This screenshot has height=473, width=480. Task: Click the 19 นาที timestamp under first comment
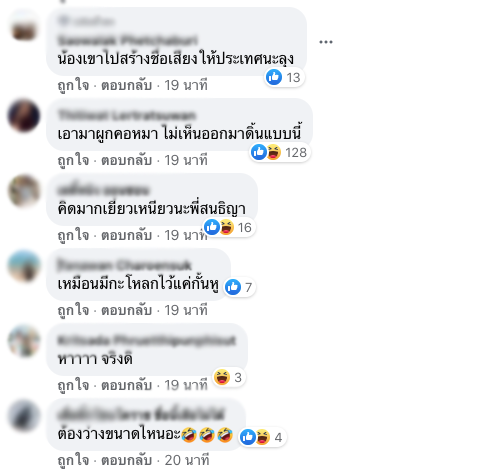pos(186,85)
